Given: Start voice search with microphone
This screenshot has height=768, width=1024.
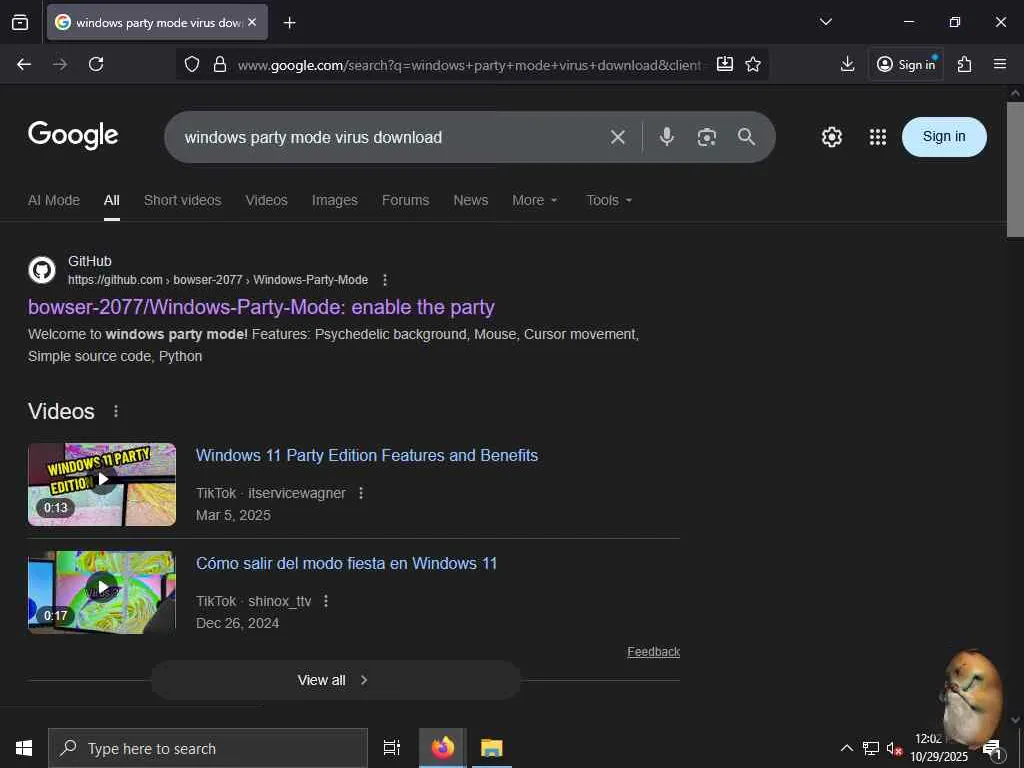Looking at the screenshot, I should click(x=667, y=136).
